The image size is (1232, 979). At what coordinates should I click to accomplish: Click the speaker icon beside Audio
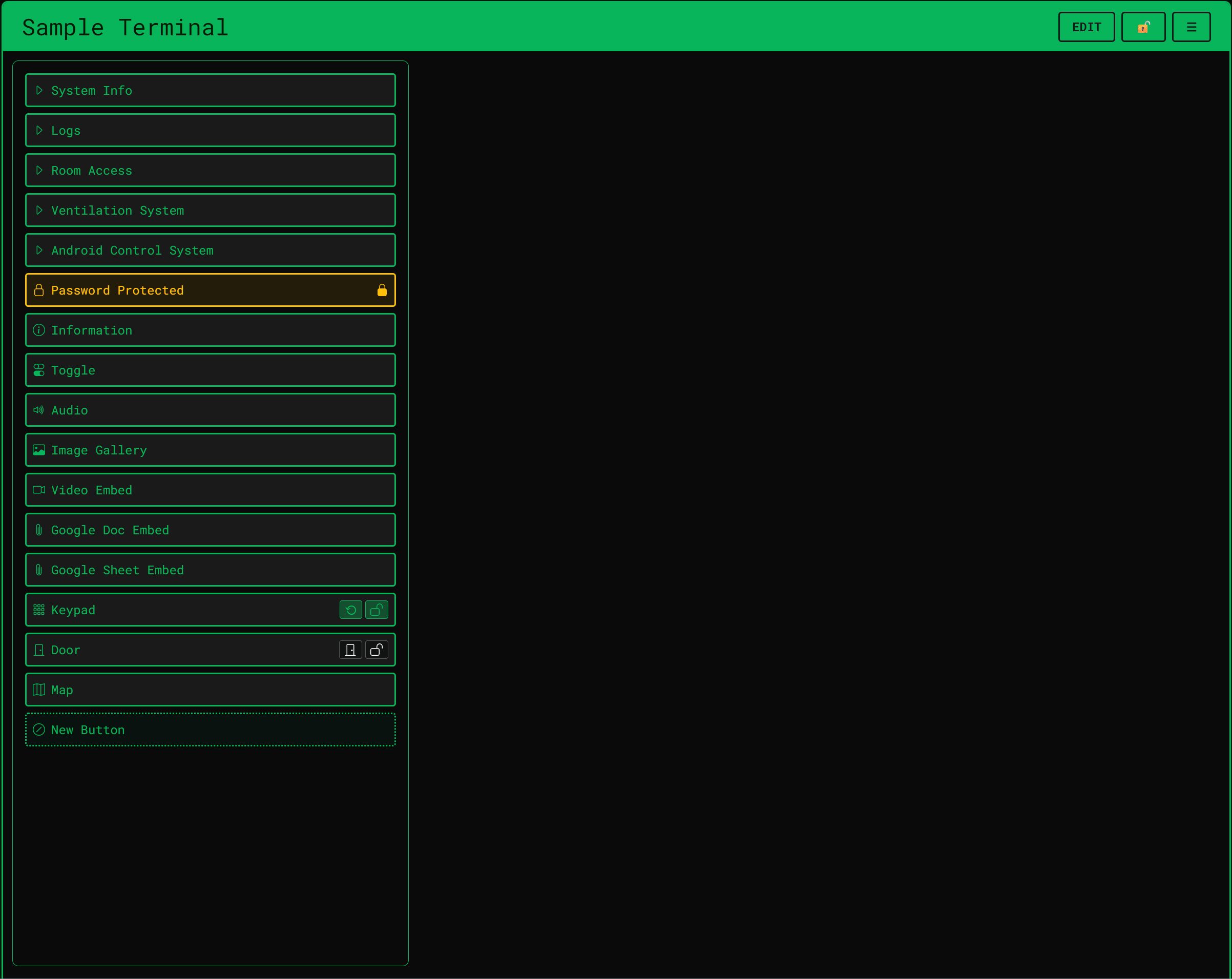click(x=38, y=410)
